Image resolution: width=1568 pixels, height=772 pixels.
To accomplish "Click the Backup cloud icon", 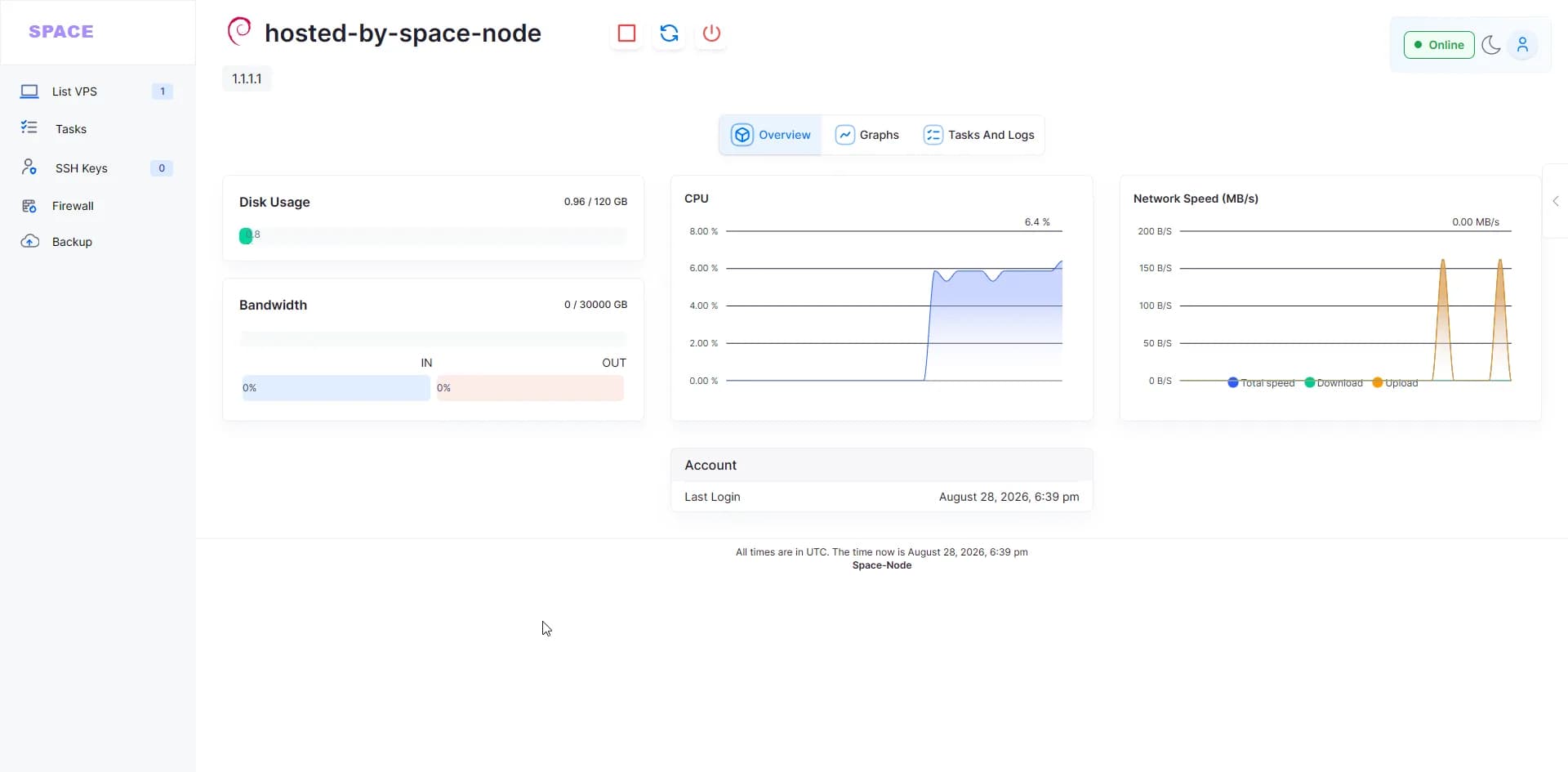I will click(29, 241).
